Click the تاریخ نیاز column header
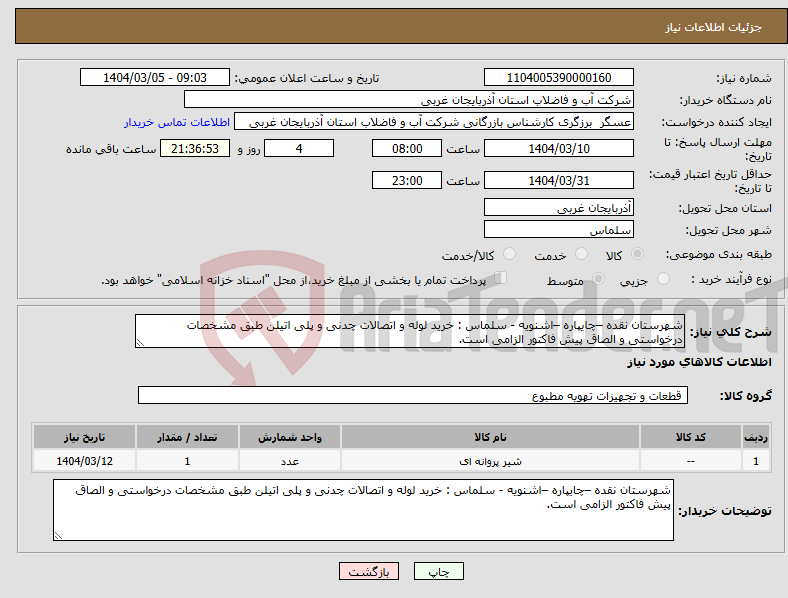This screenshot has height=598, width=788. point(84,437)
